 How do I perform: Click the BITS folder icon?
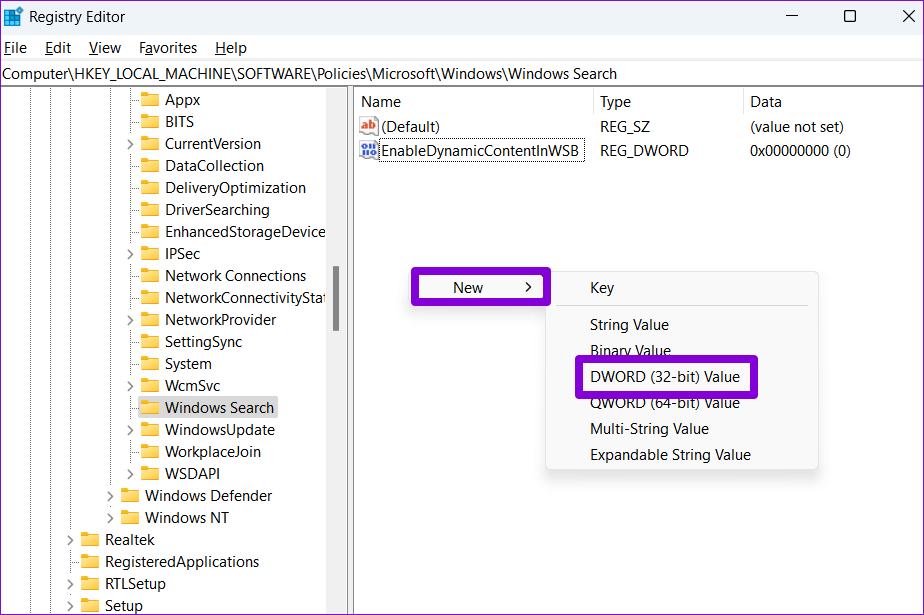coord(150,121)
